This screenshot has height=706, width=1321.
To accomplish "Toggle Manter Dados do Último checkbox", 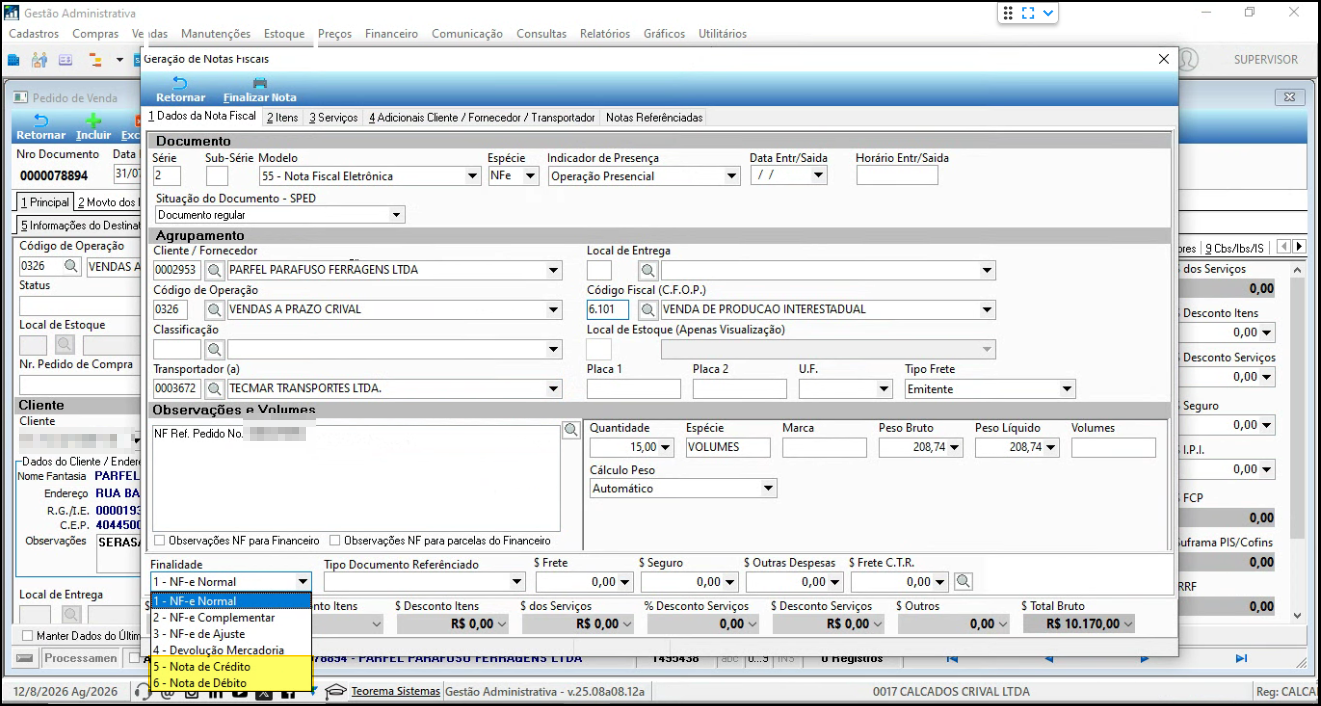I will click(x=27, y=636).
